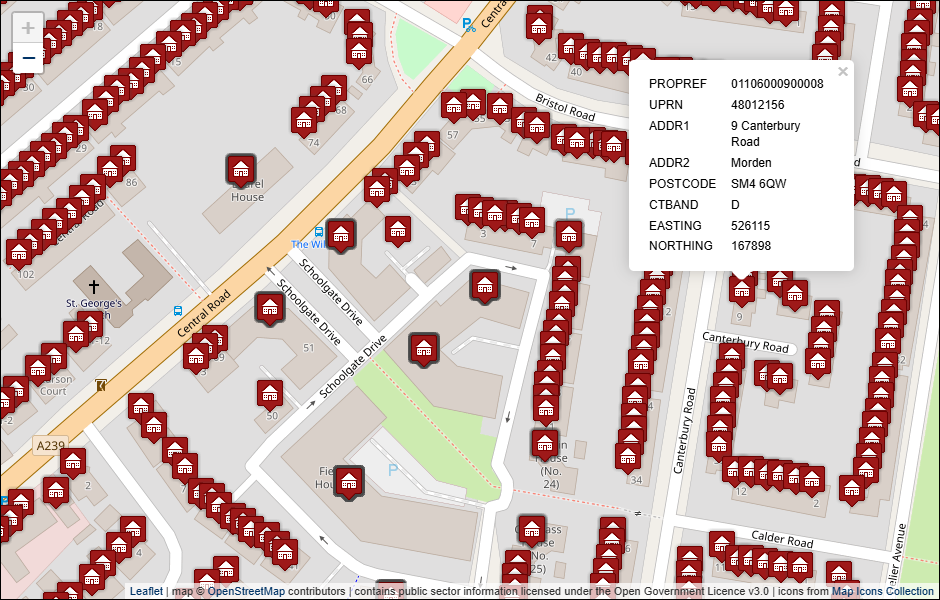Viewport: 940px width, 600px height.
Task: Click the A239 road label
Action: [50, 445]
